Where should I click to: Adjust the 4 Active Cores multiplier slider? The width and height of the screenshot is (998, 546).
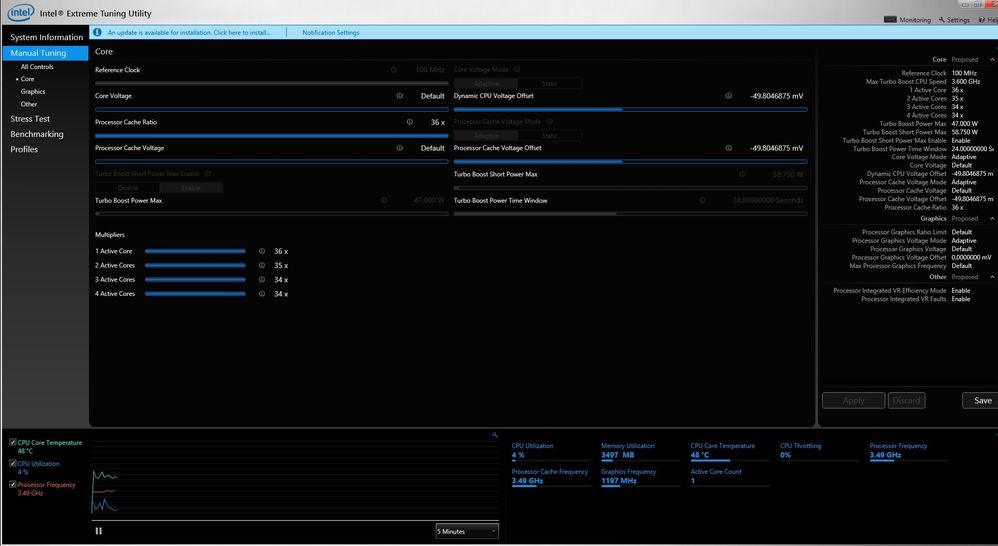pyautogui.click(x=195, y=294)
